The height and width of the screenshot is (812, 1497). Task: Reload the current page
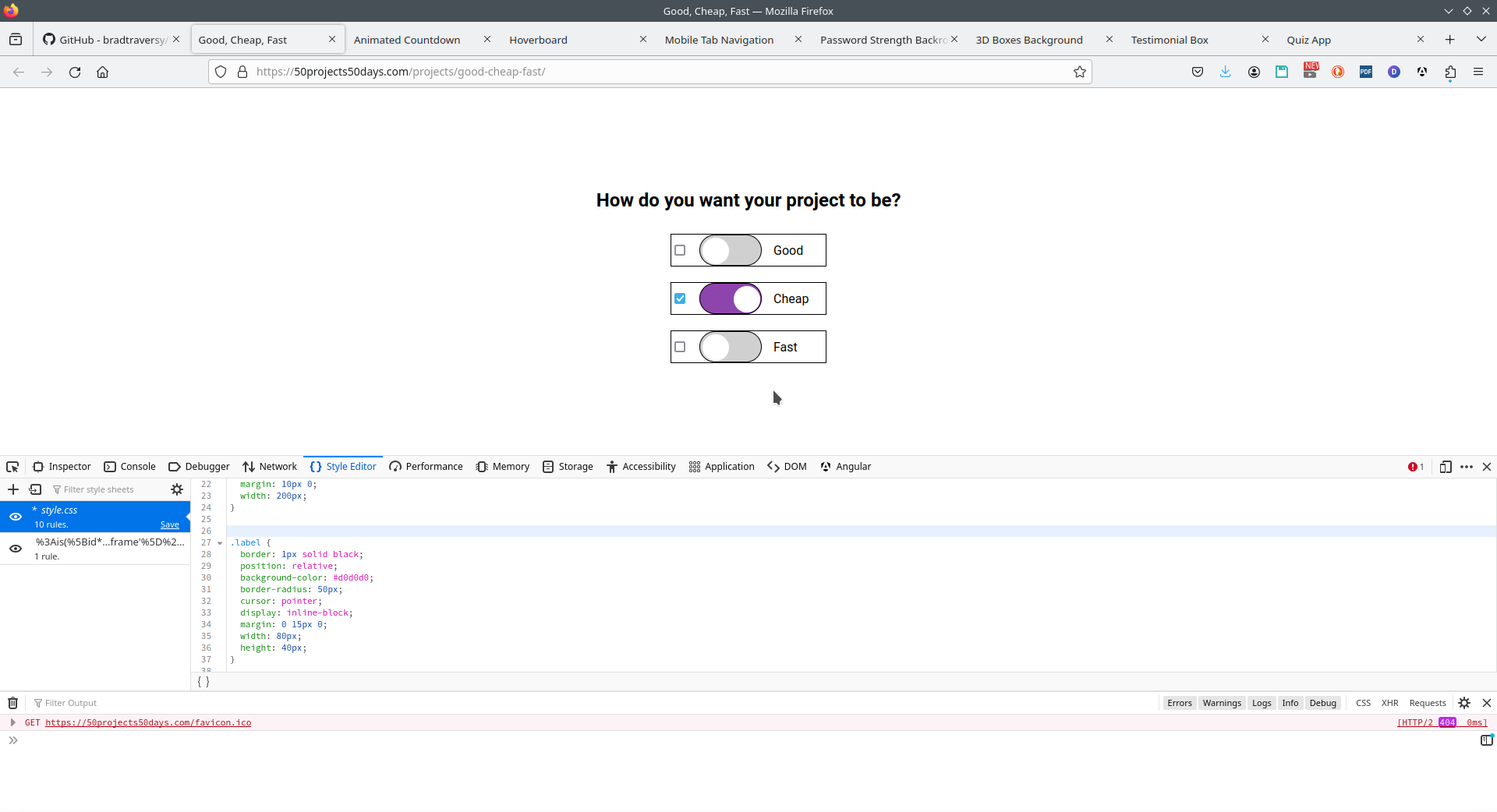point(75,72)
